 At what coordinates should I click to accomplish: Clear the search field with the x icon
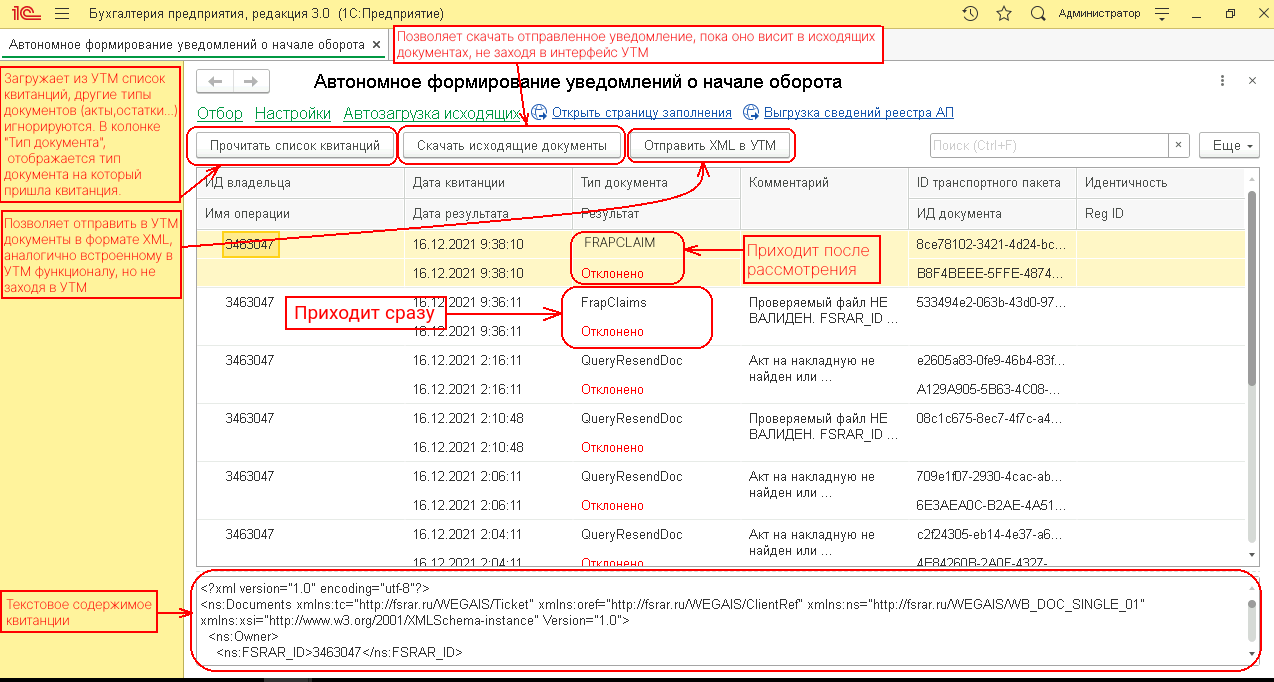1179,145
